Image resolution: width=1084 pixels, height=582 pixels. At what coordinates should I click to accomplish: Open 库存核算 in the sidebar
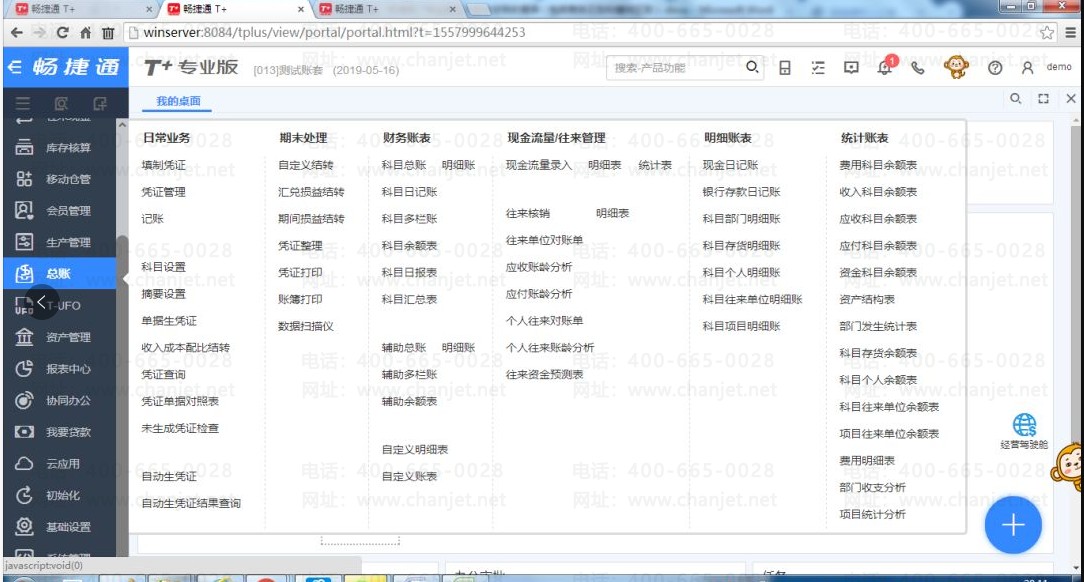click(59, 147)
